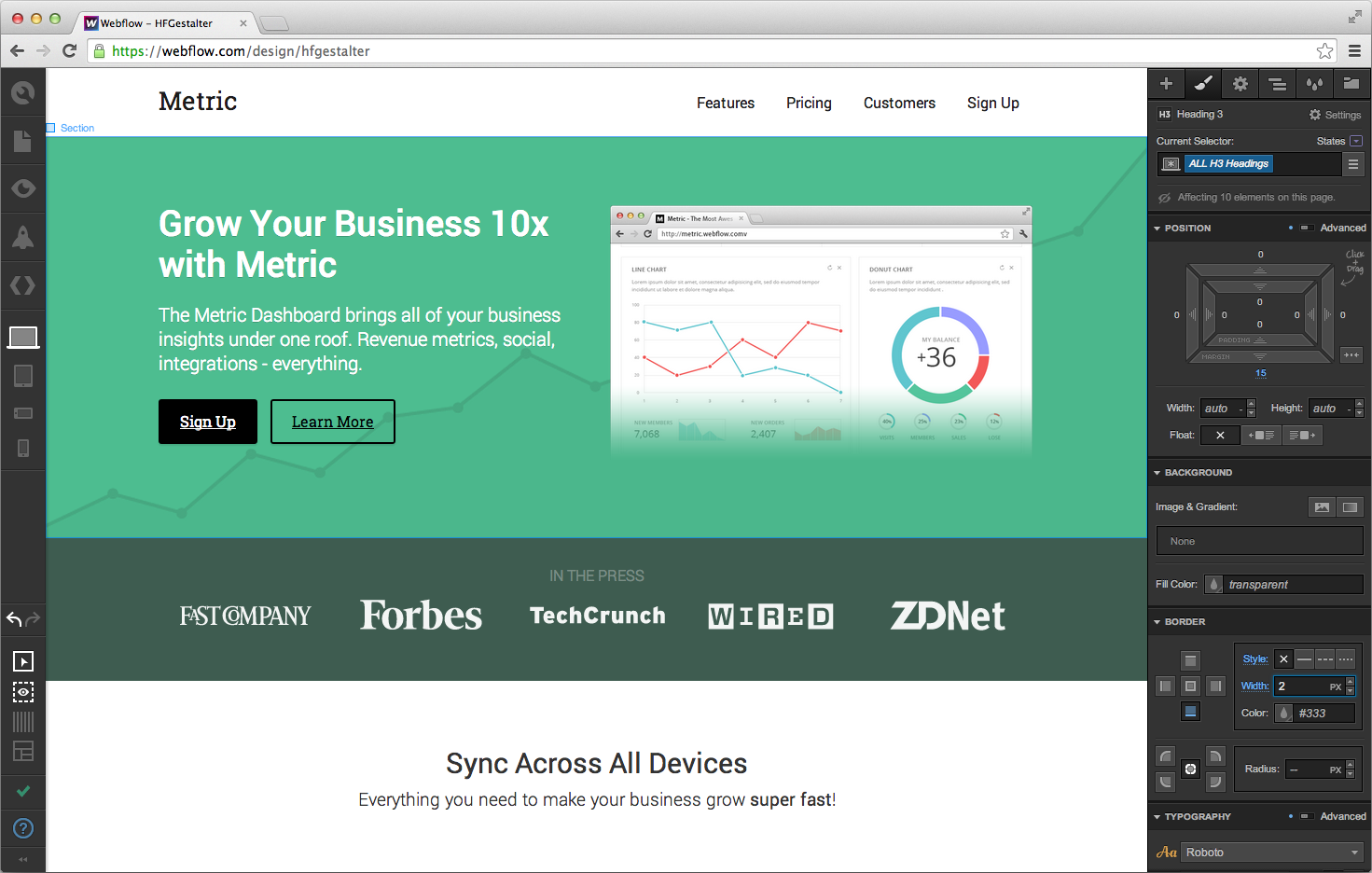The image size is (1372, 873).
Task: Click the crossed-eye affecting elements icon
Action: coord(1164,198)
